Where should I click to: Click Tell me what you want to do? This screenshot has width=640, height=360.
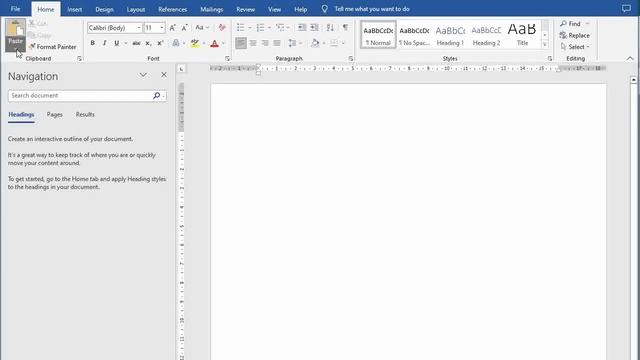(372, 9)
